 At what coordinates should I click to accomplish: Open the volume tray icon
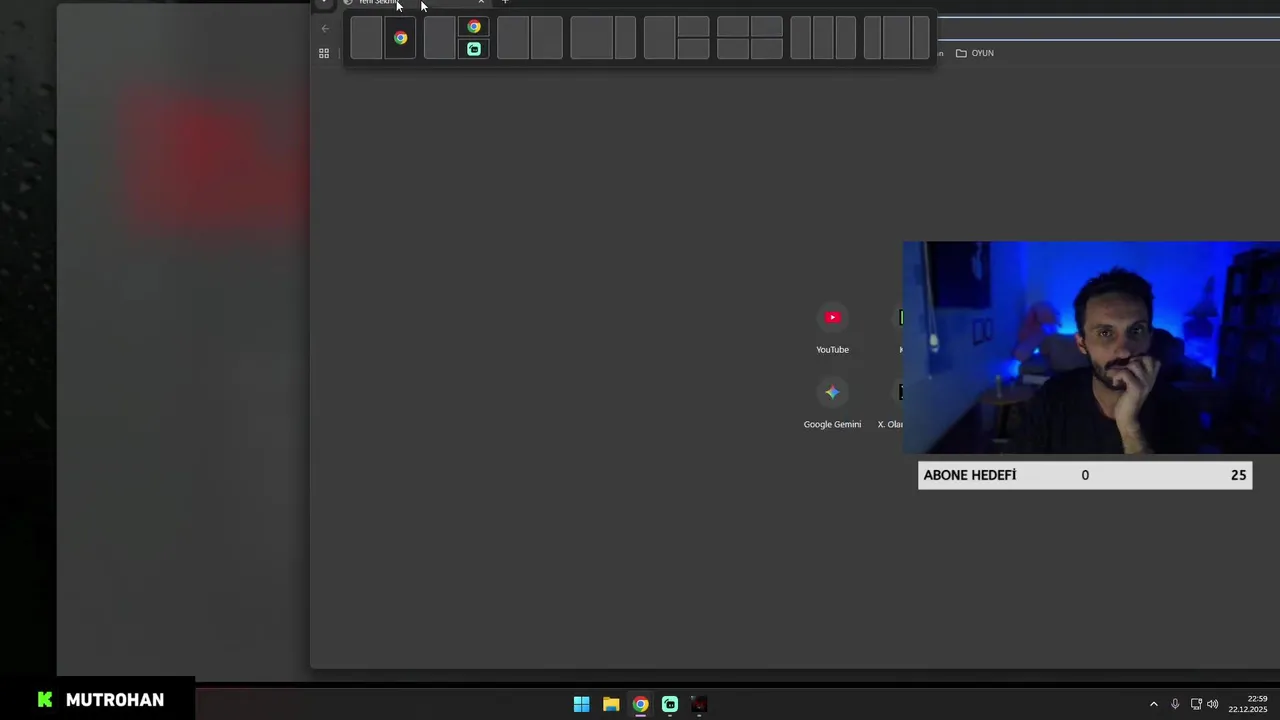click(1213, 704)
